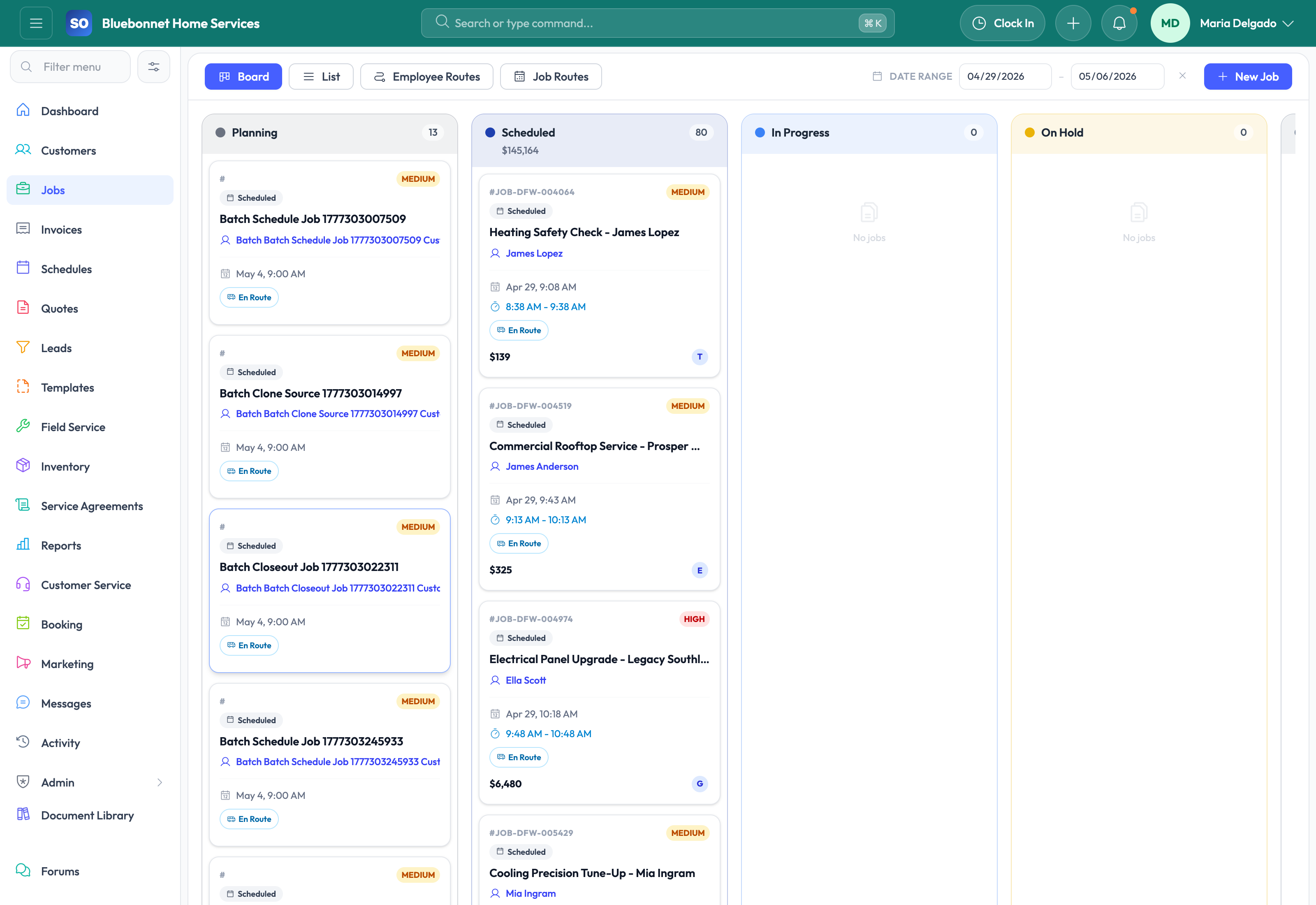Click the search or type command field

(x=658, y=23)
